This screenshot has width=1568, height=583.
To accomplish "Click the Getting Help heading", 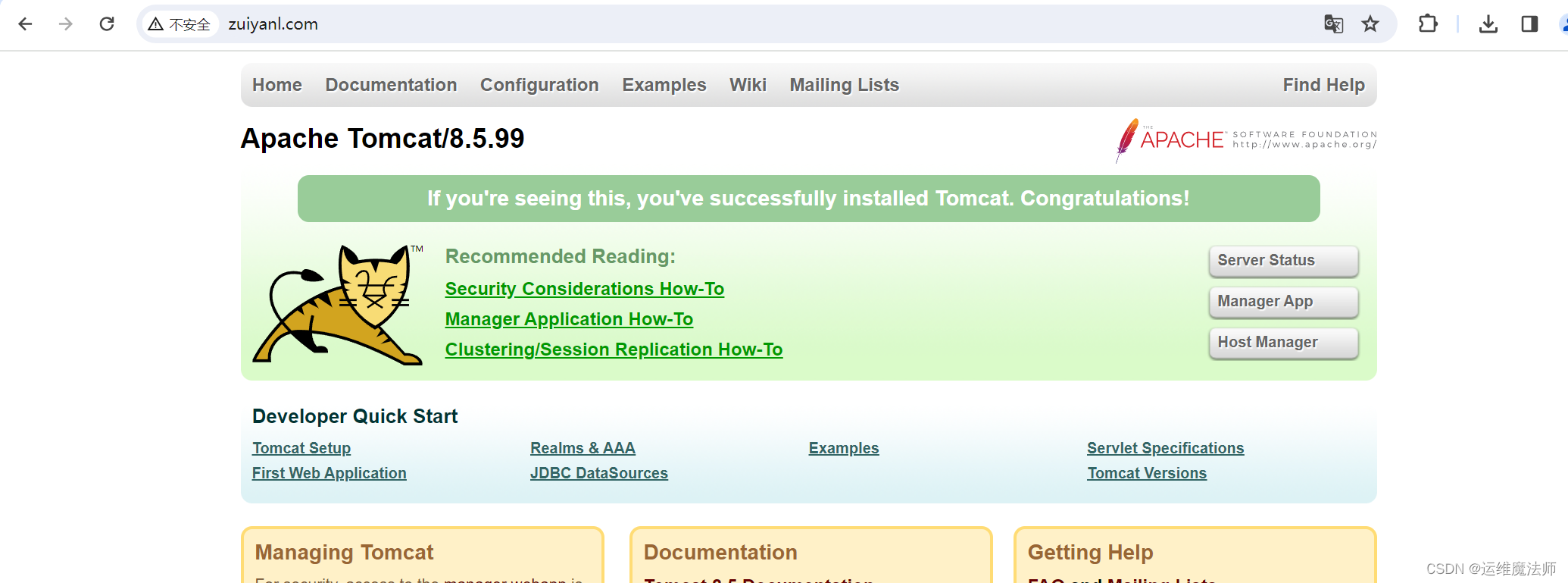I will pyautogui.click(x=1090, y=552).
